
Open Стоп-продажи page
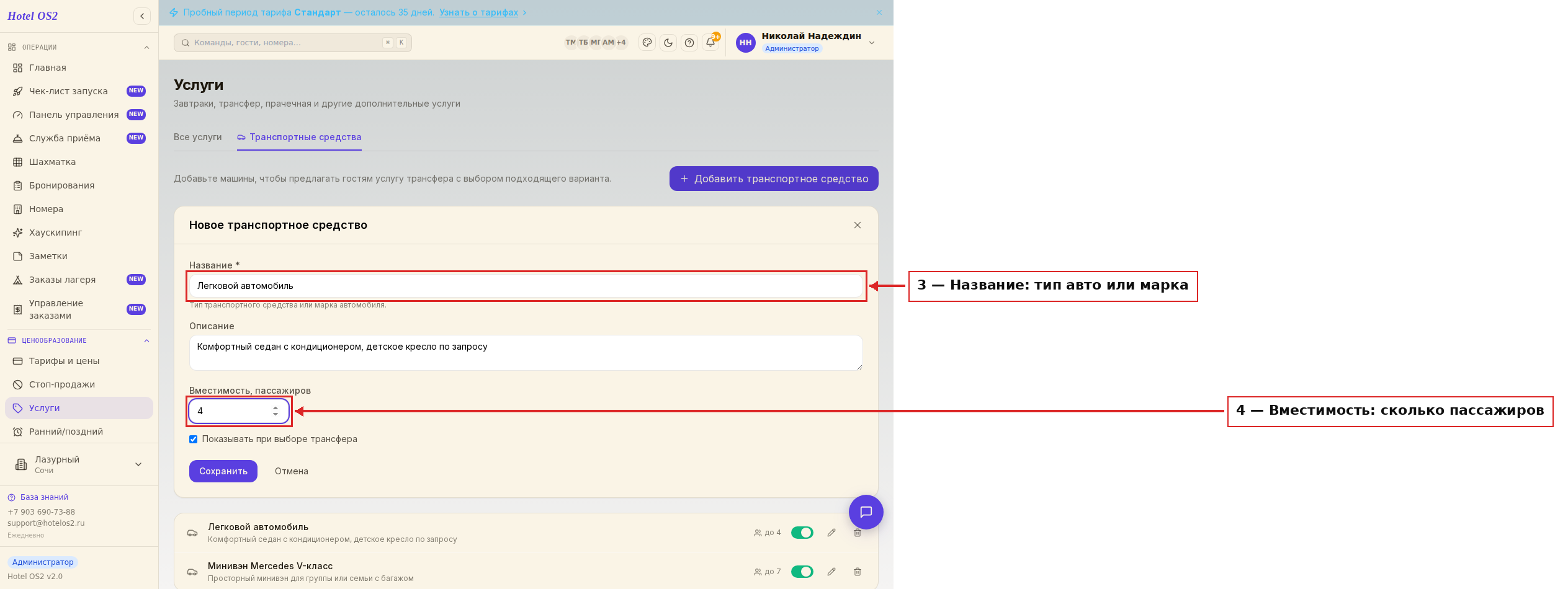point(79,384)
